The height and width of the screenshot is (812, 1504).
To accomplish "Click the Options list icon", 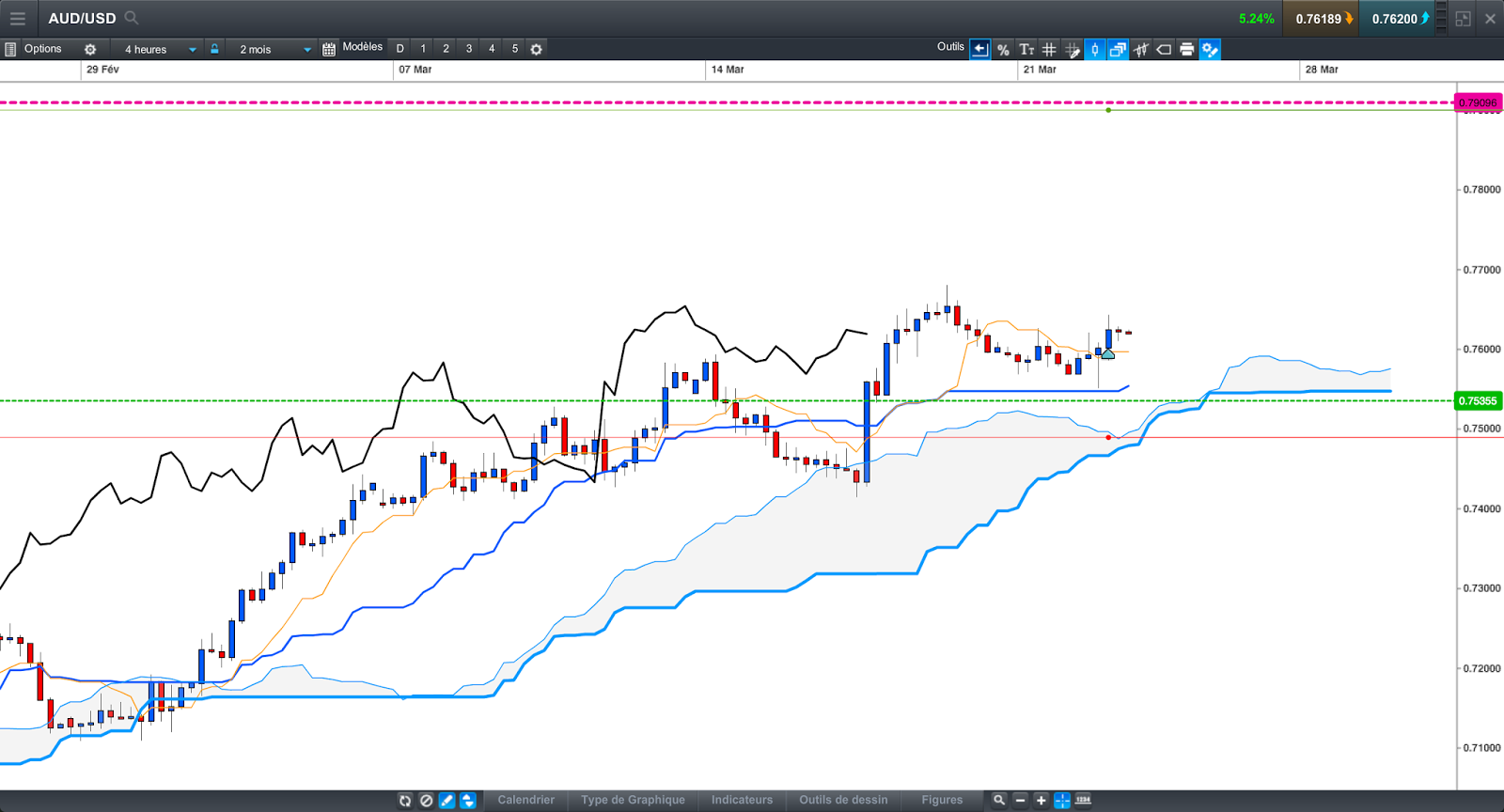I will click(10, 49).
